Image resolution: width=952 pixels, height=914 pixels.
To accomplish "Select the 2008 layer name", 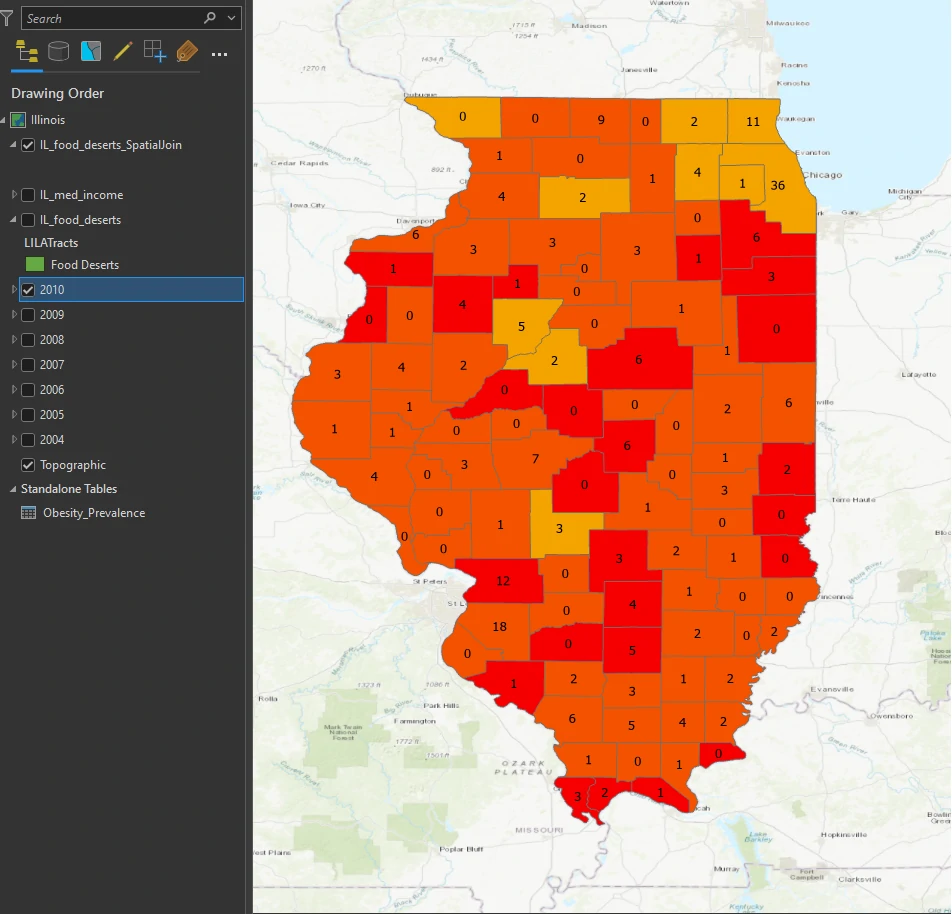I will (x=52, y=339).
